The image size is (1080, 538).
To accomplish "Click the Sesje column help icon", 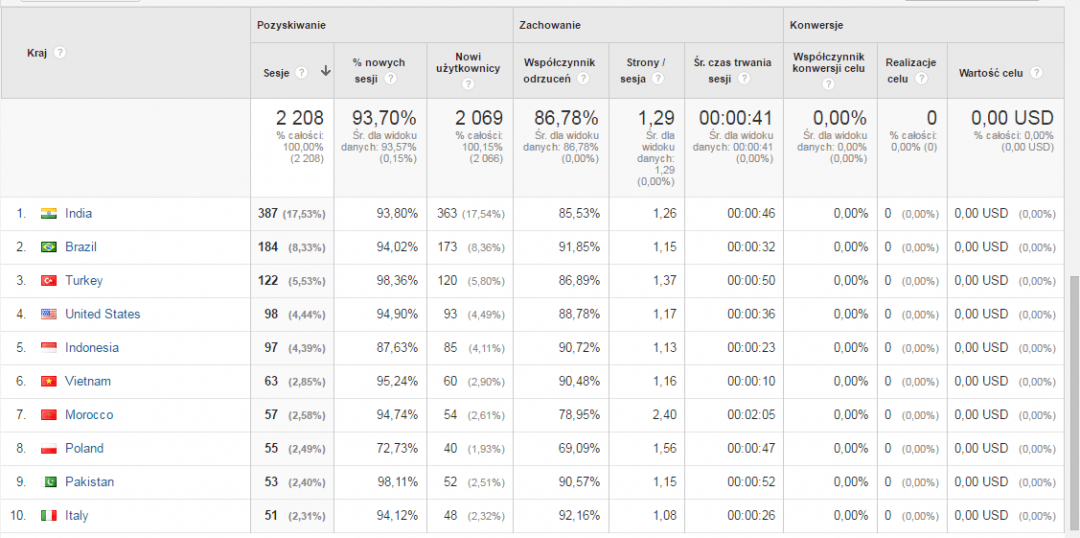I will tap(300, 71).
